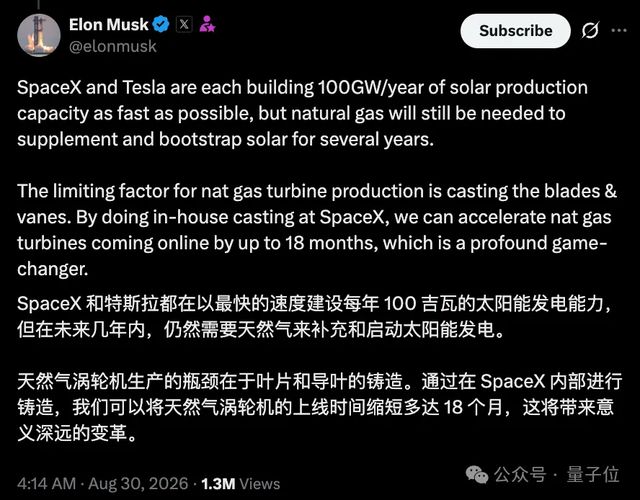Click the purple subscriber star icon
Viewport: 640px width, 500px height.
(207, 24)
